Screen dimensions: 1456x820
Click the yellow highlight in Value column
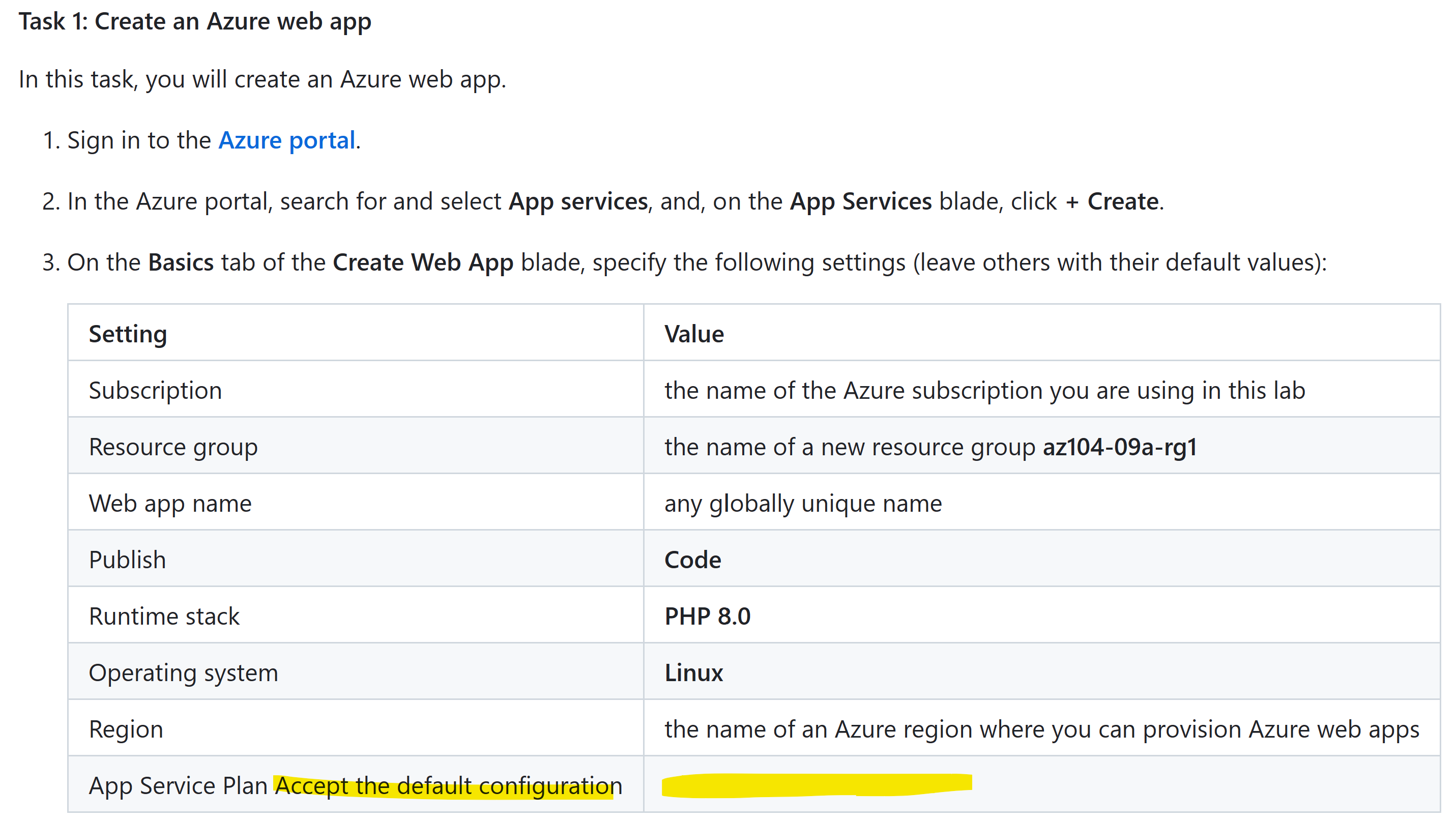click(816, 785)
